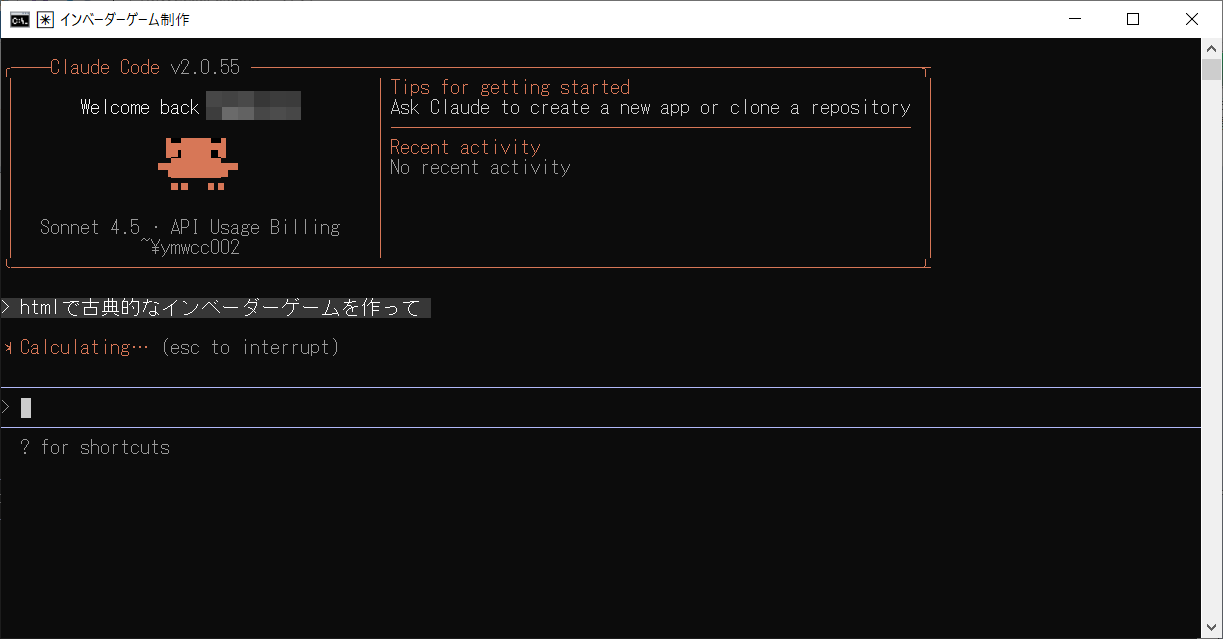The height and width of the screenshot is (639, 1223).
Task: Open the cmd system menu icon
Action: (19, 19)
